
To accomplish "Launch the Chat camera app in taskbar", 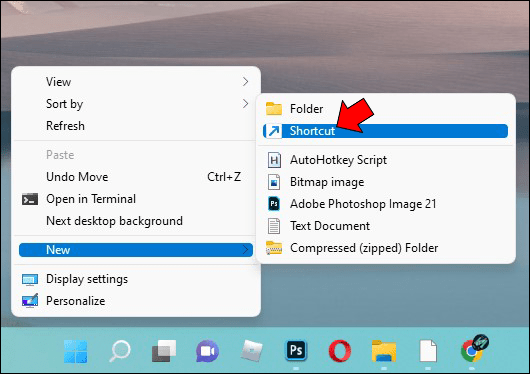I will point(208,351).
